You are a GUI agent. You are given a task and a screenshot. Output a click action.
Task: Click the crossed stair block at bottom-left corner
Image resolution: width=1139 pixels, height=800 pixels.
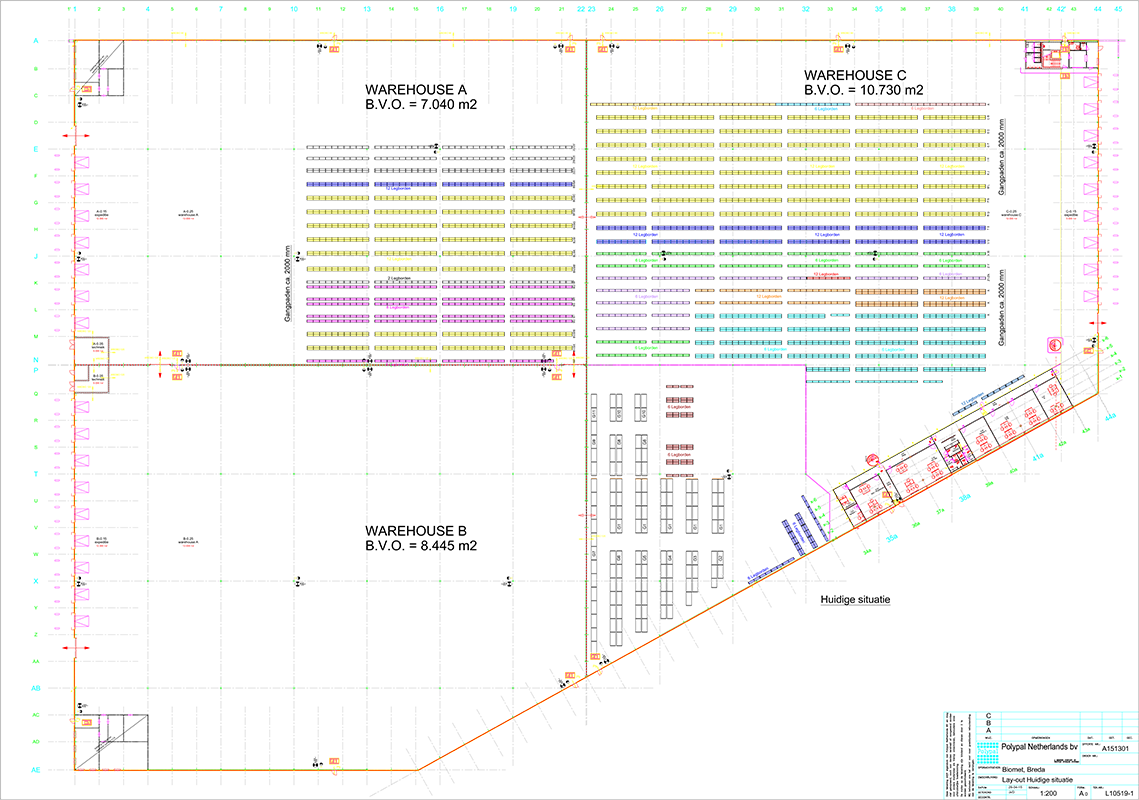click(112, 741)
